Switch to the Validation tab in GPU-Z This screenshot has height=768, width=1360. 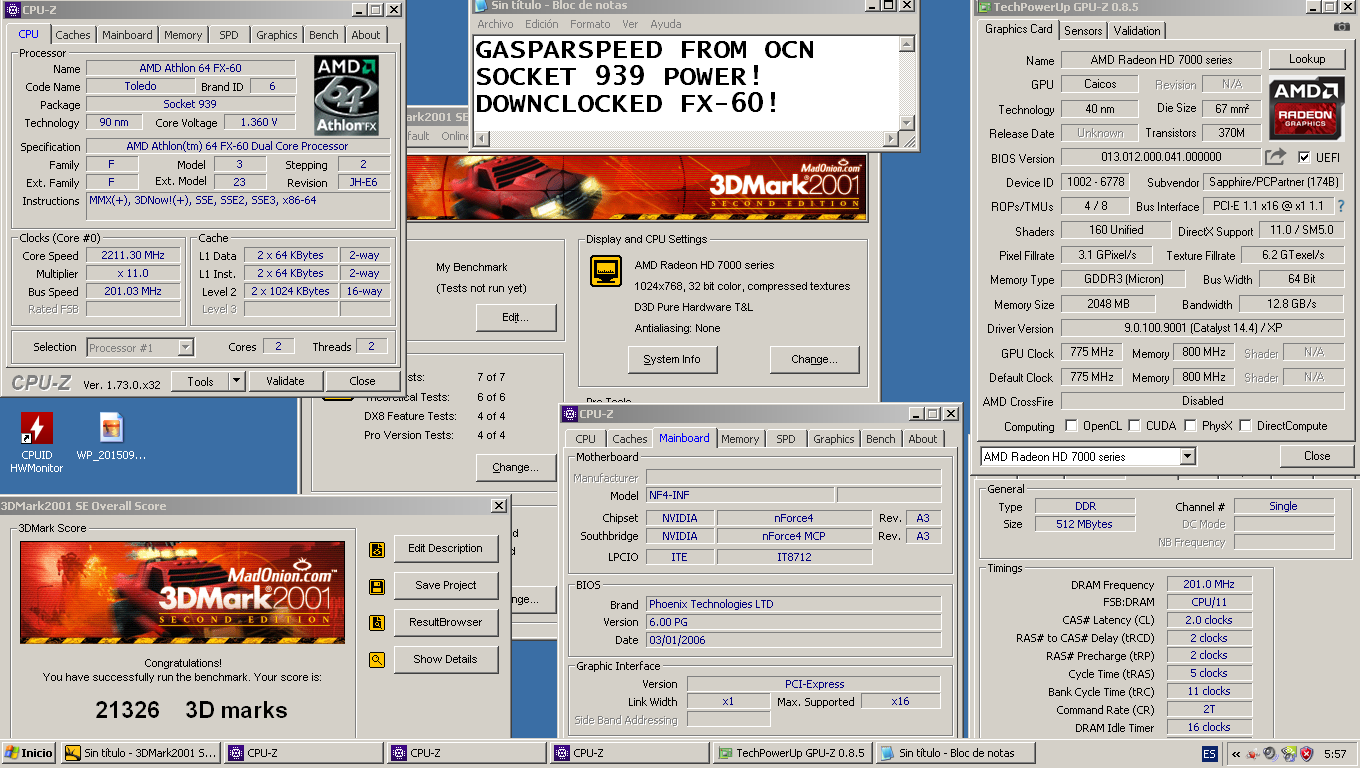tap(1137, 31)
